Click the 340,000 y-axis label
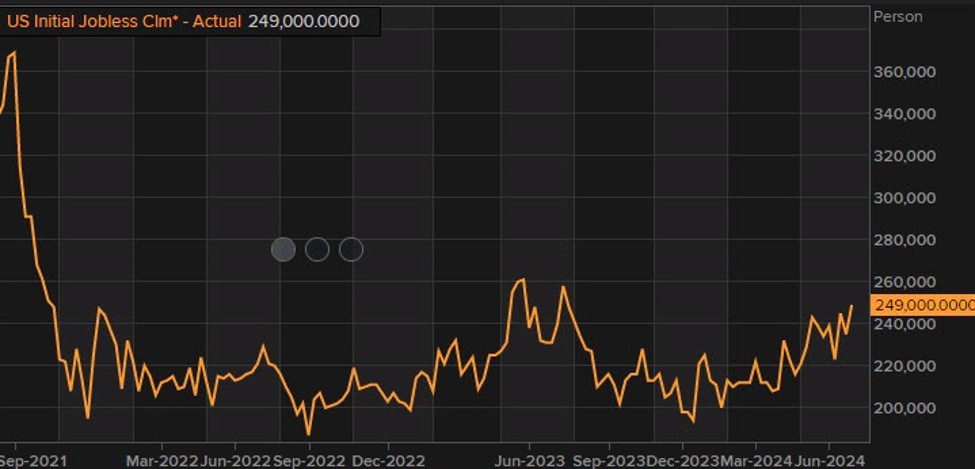 pos(904,114)
